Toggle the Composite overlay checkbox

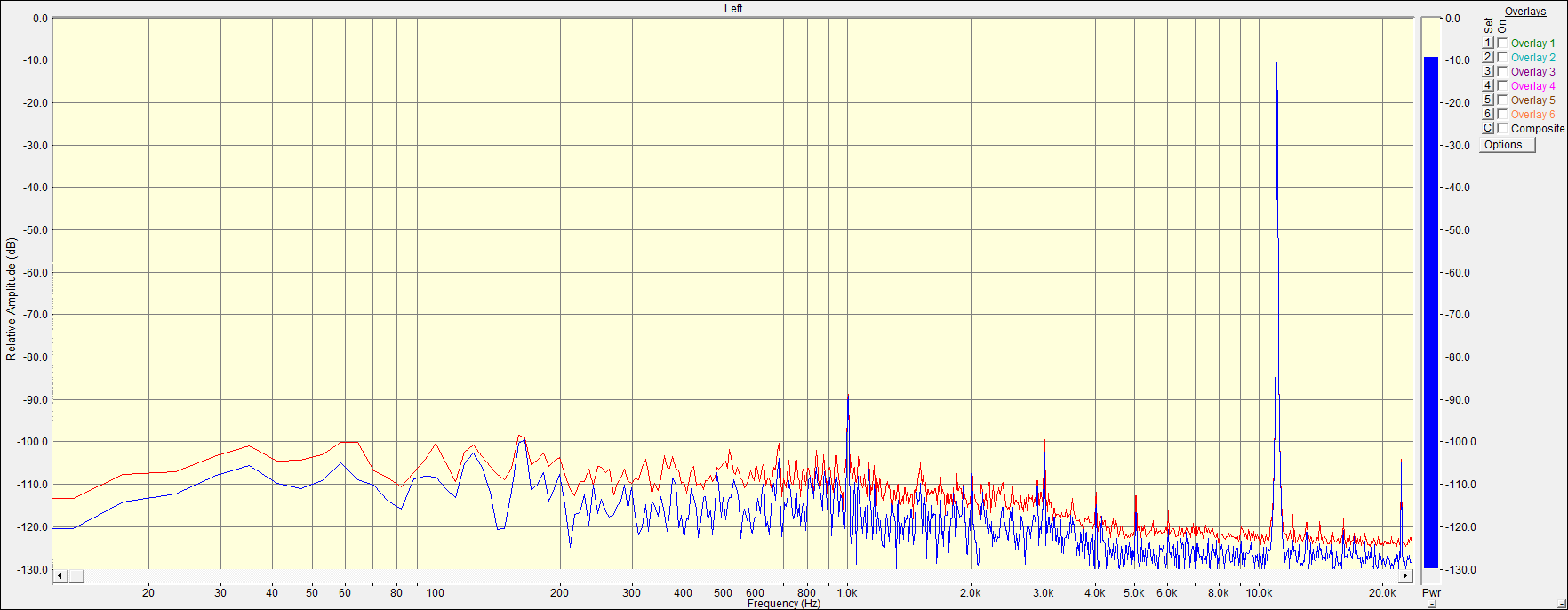coord(1502,128)
